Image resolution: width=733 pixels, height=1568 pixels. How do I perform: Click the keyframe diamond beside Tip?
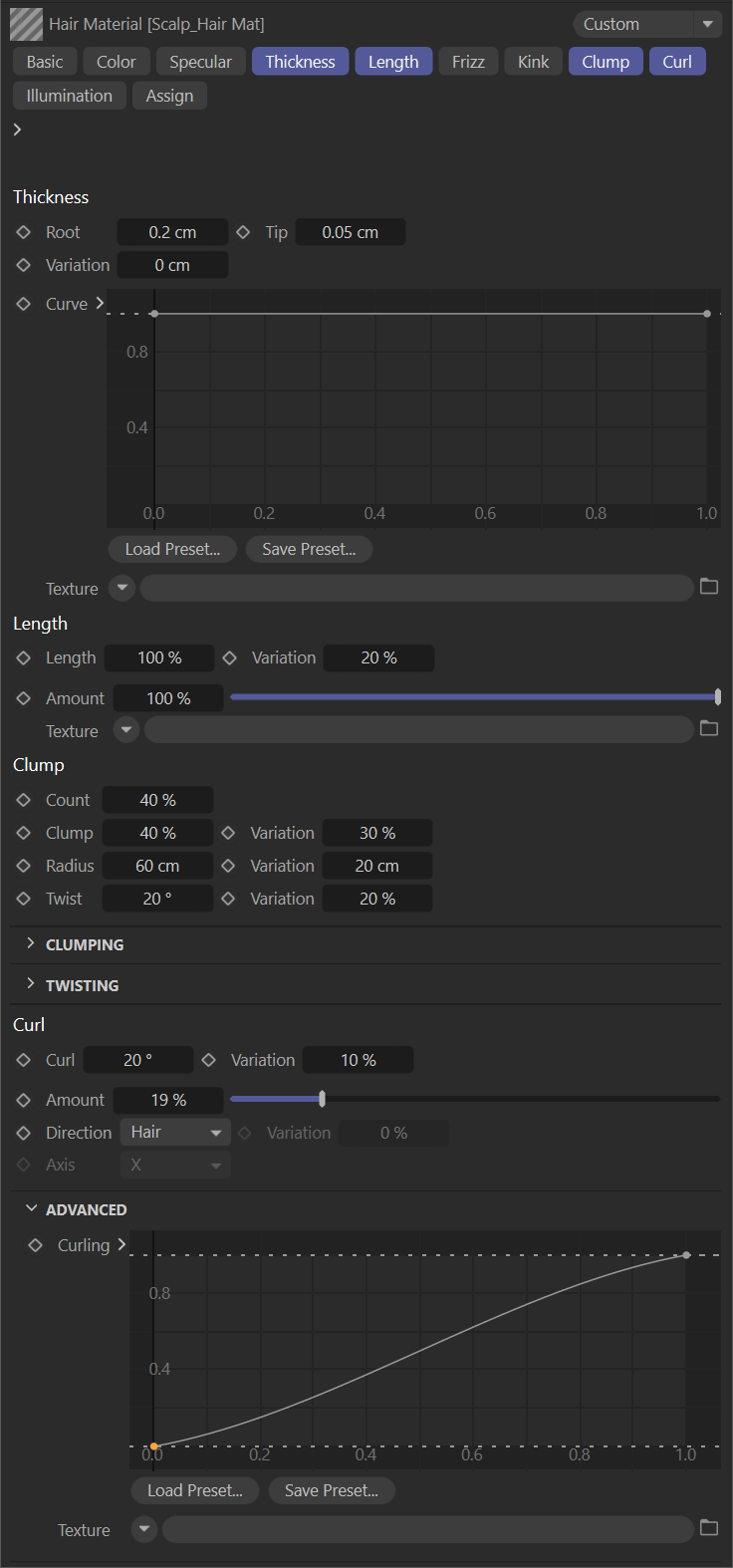click(243, 232)
